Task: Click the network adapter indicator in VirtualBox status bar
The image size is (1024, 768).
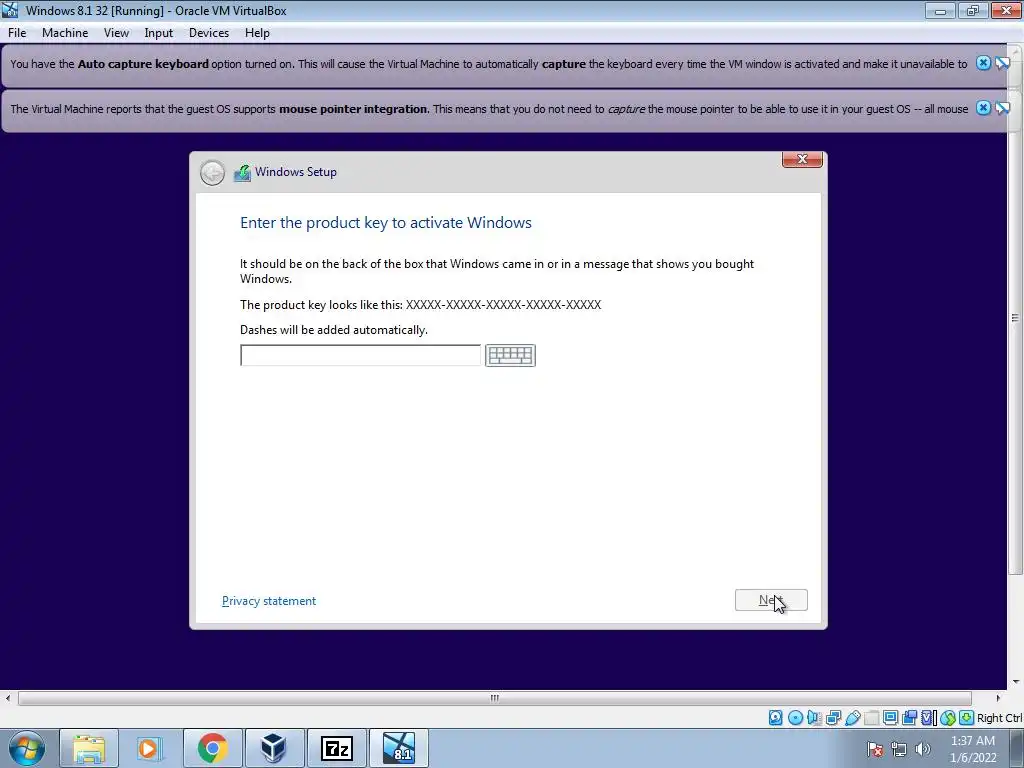Action: click(833, 718)
